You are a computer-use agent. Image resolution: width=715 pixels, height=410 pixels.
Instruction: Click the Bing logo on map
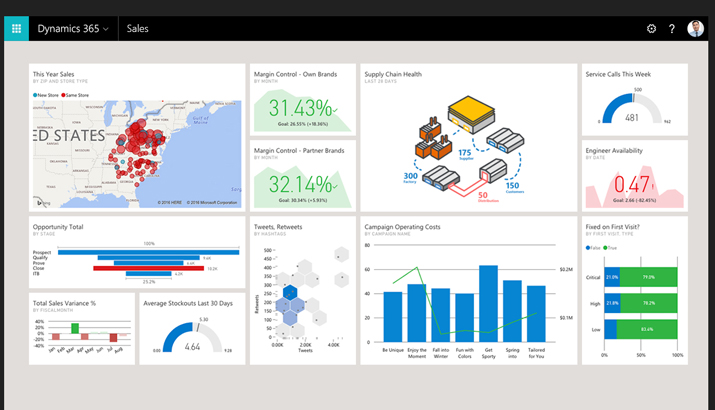[x=43, y=202]
